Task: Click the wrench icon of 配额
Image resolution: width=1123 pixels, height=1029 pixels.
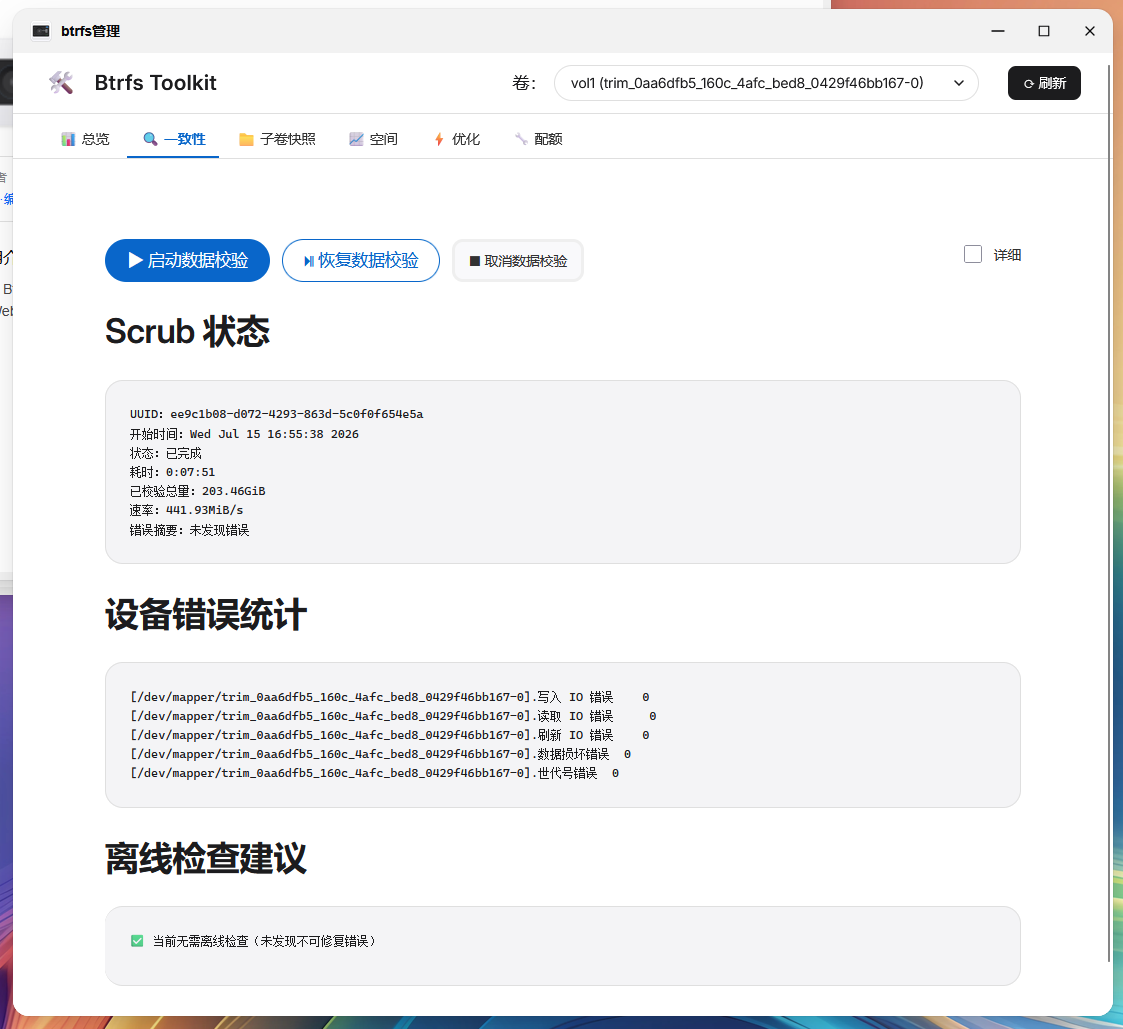Action: click(x=521, y=139)
